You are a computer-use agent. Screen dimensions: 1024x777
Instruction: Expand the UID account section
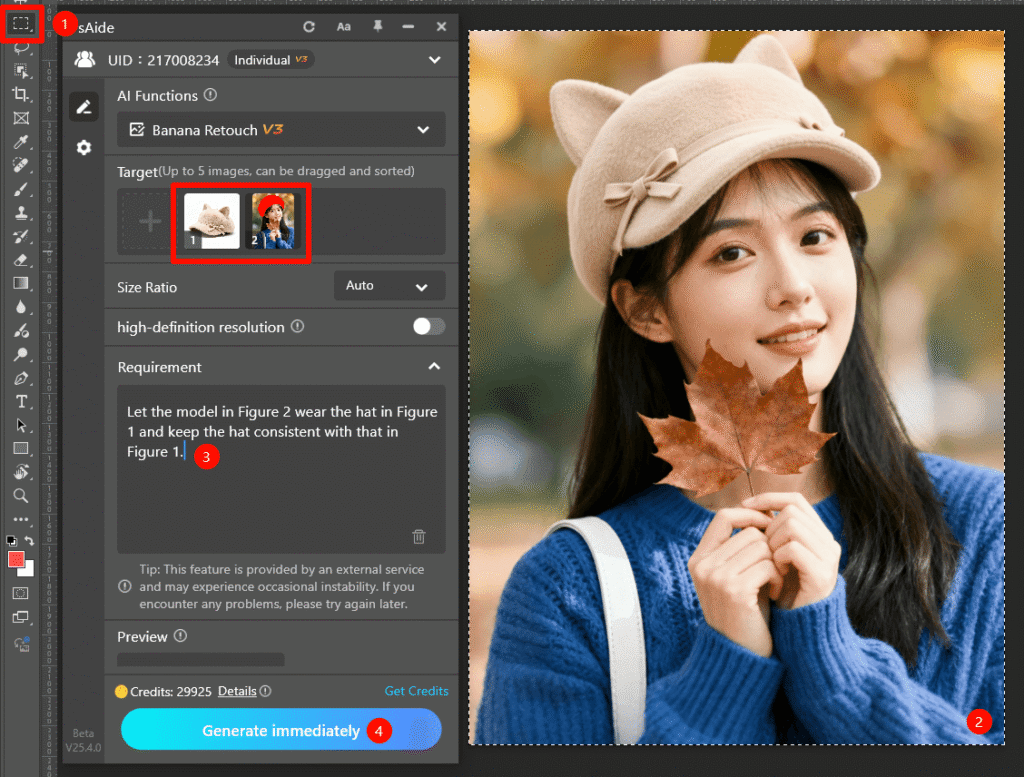pyautogui.click(x=434, y=60)
